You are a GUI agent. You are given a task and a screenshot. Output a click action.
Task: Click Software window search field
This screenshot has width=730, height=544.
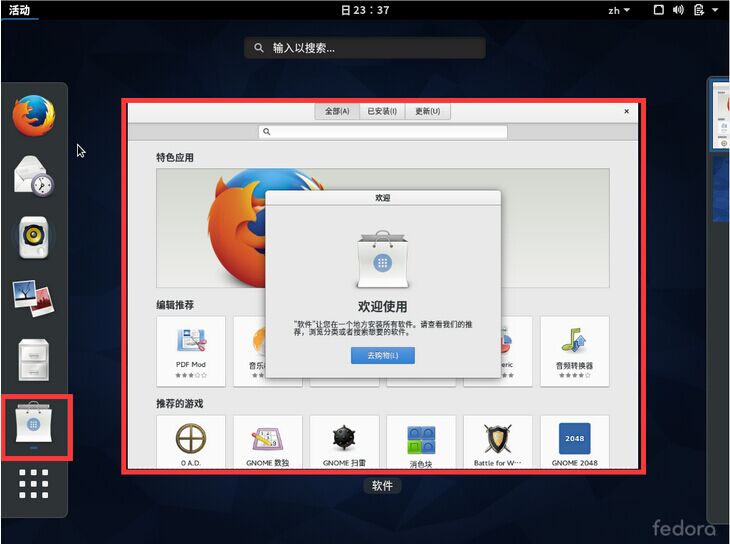coord(383,132)
